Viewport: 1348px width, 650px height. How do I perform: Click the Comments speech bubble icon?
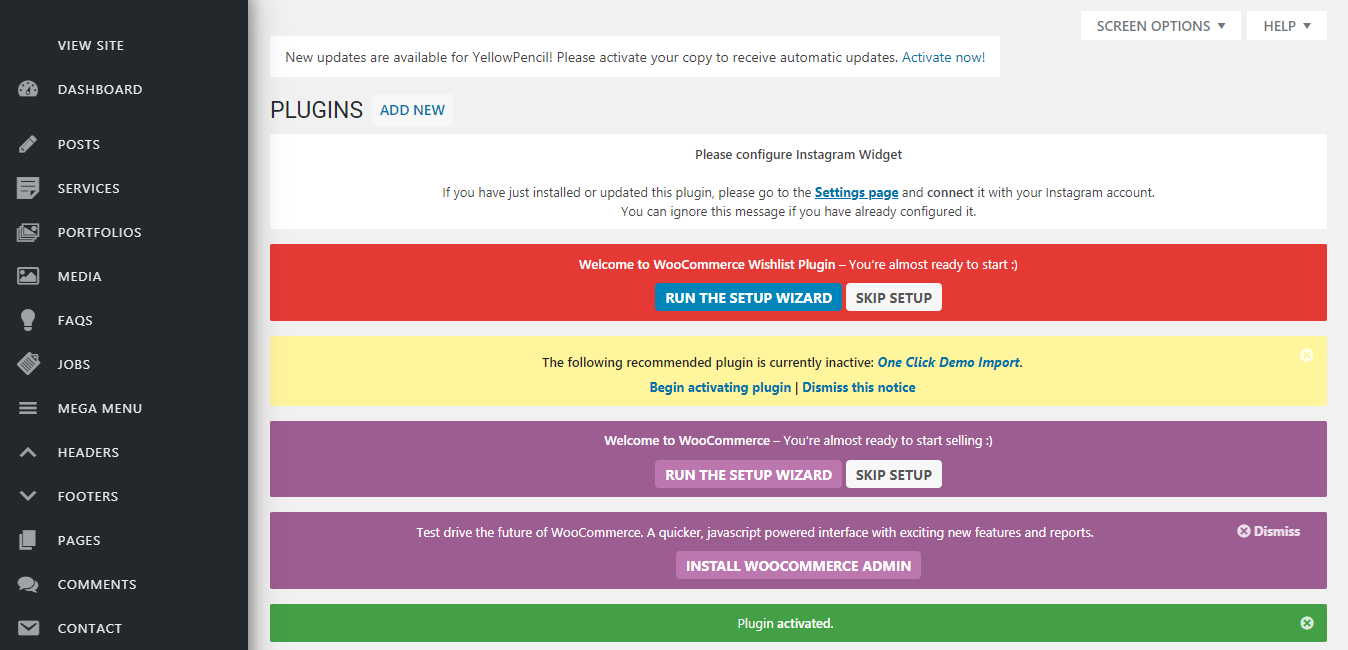point(28,584)
